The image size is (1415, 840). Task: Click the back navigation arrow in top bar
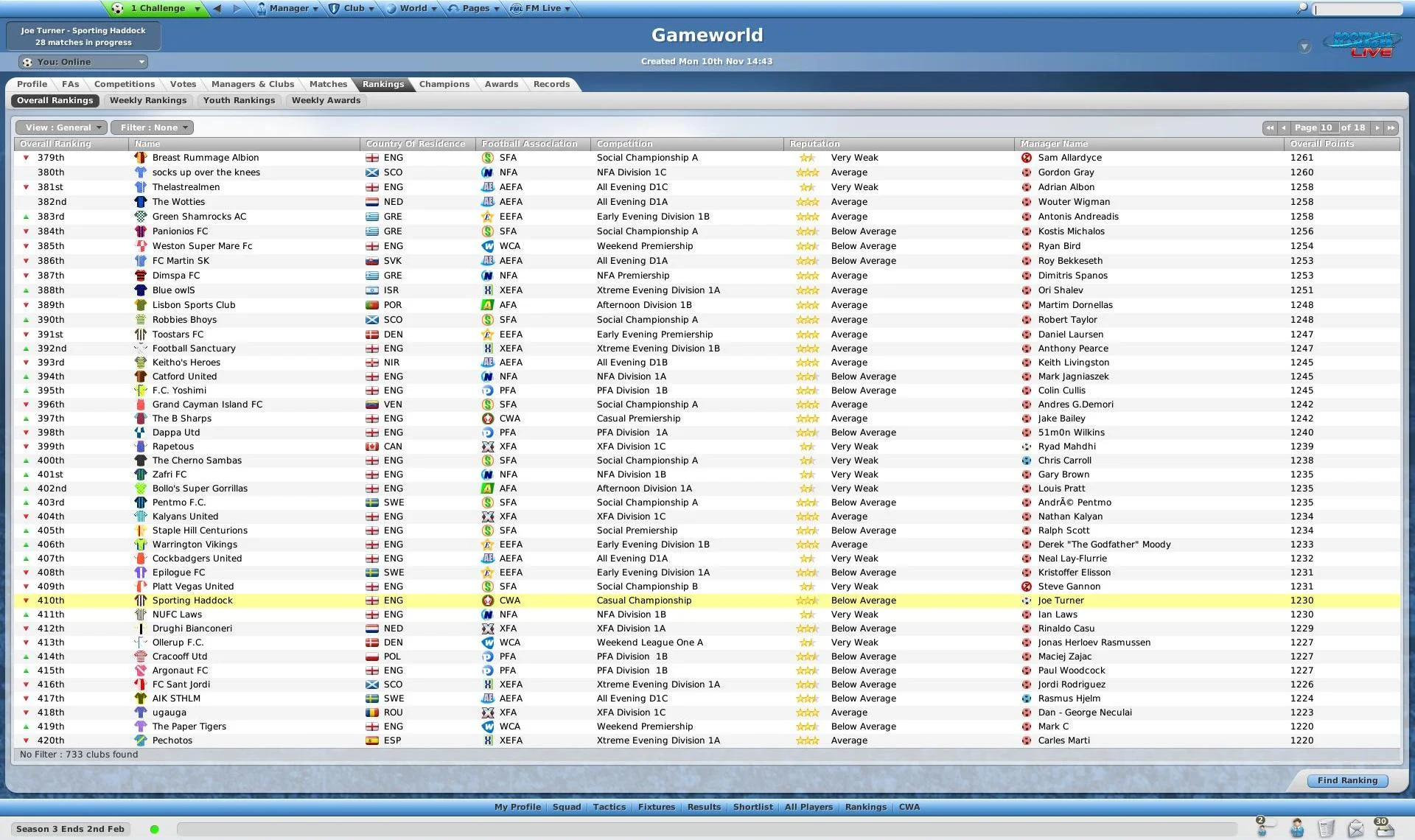[217, 8]
